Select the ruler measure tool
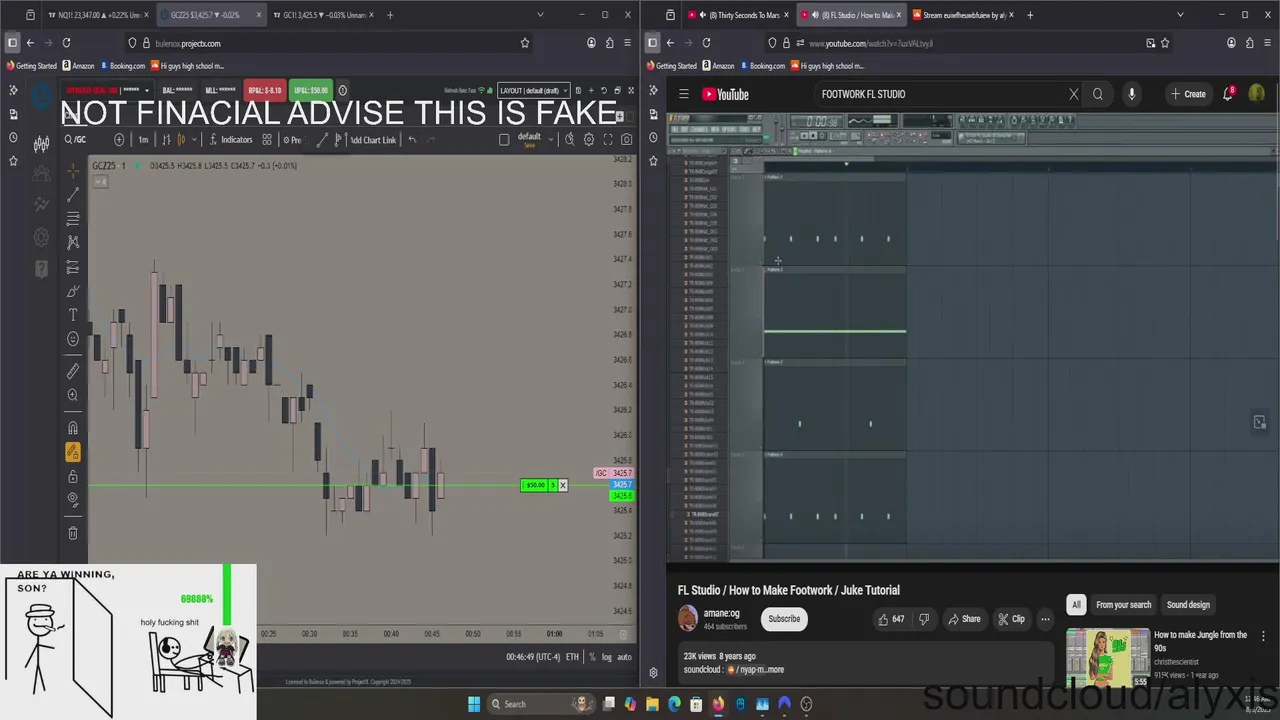This screenshot has height=720, width=1280. coord(73,371)
